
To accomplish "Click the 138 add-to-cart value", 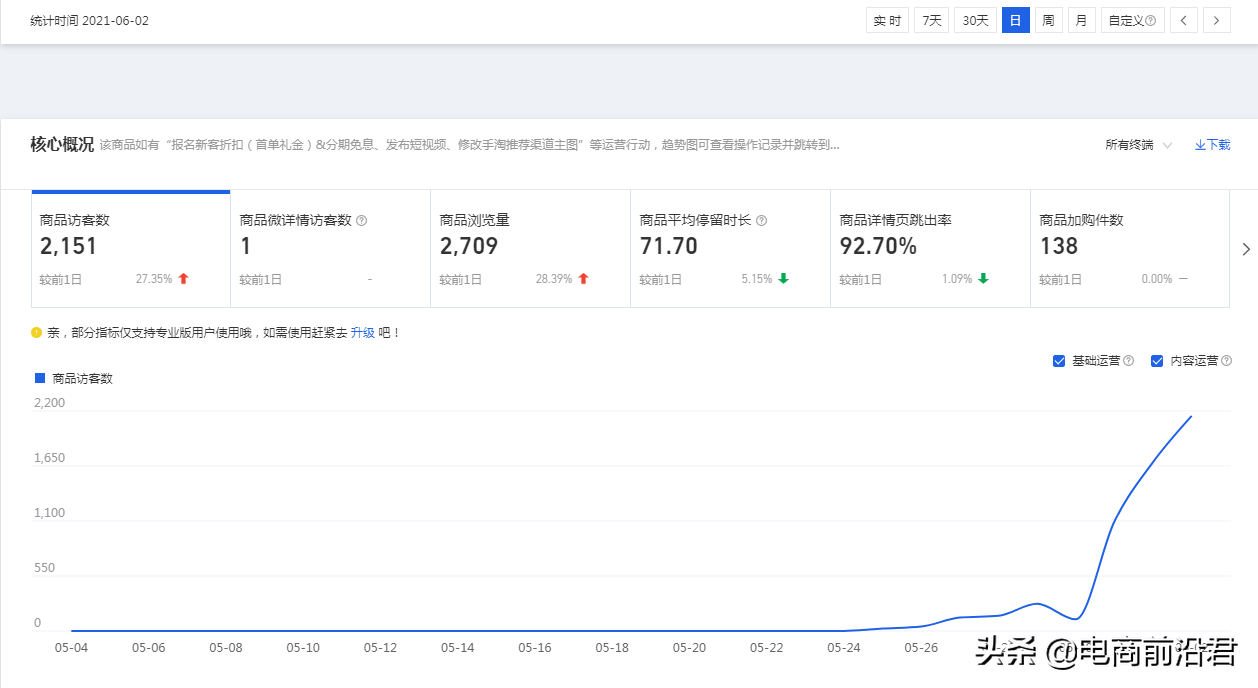I will (x=1059, y=246).
